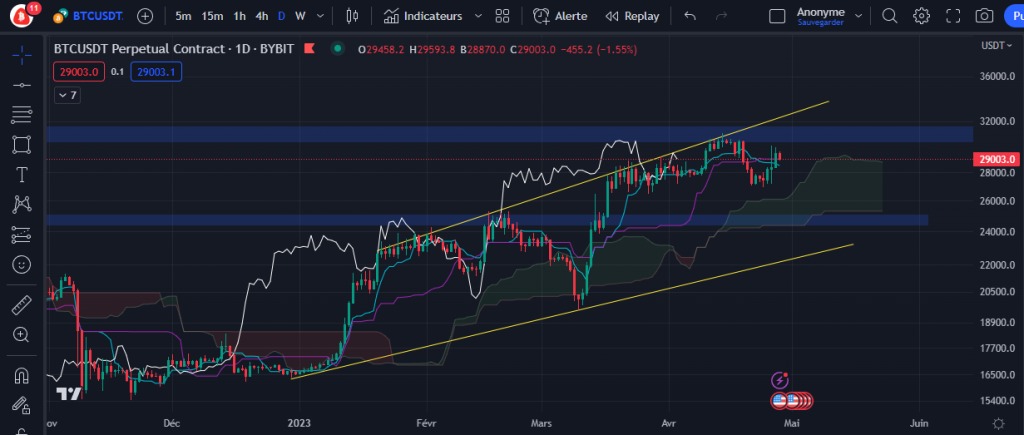Toggle magnet mode for drawings
1024x435 pixels.
tap(22, 376)
